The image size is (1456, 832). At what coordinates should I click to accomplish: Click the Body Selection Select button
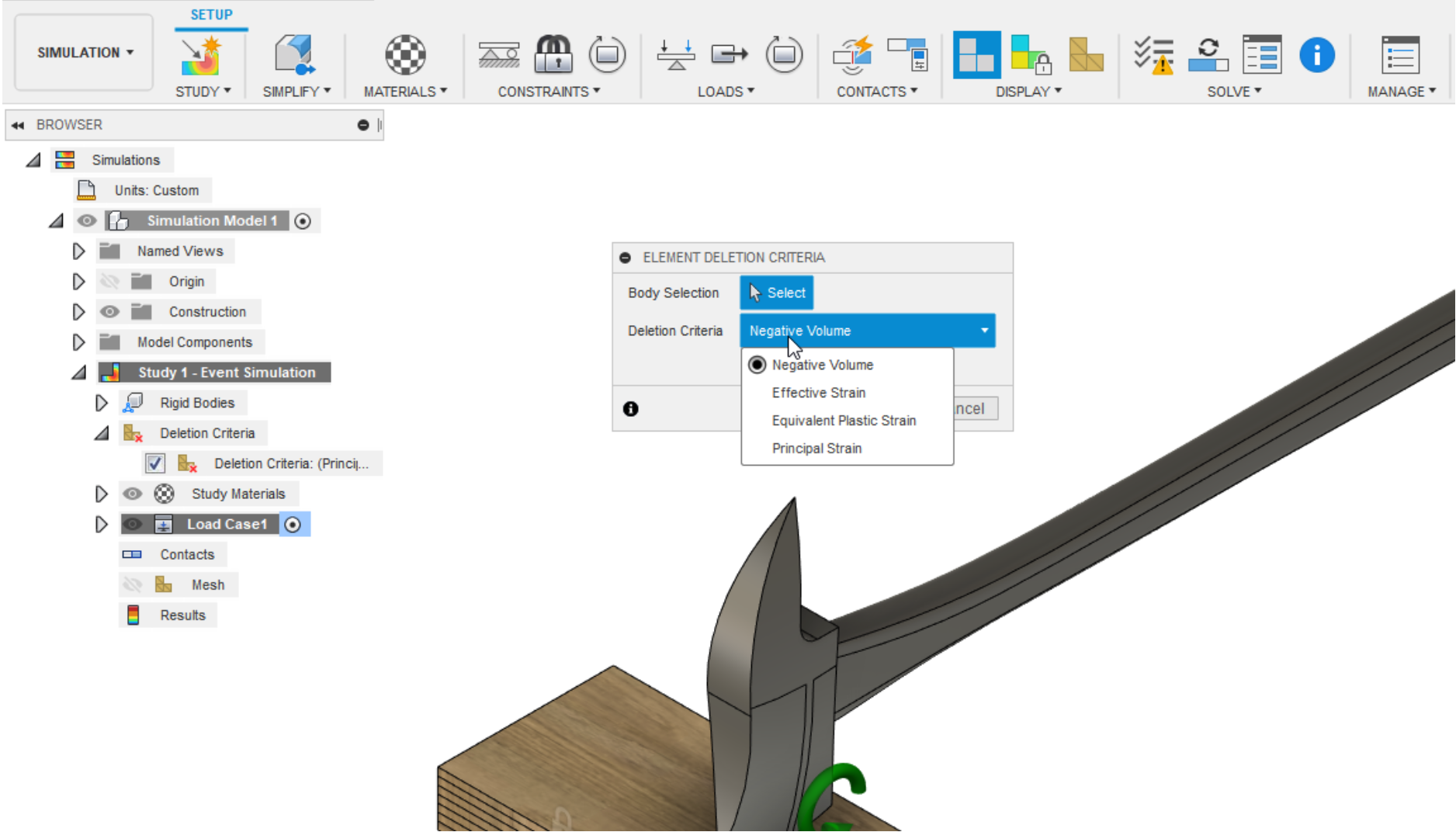tap(776, 293)
